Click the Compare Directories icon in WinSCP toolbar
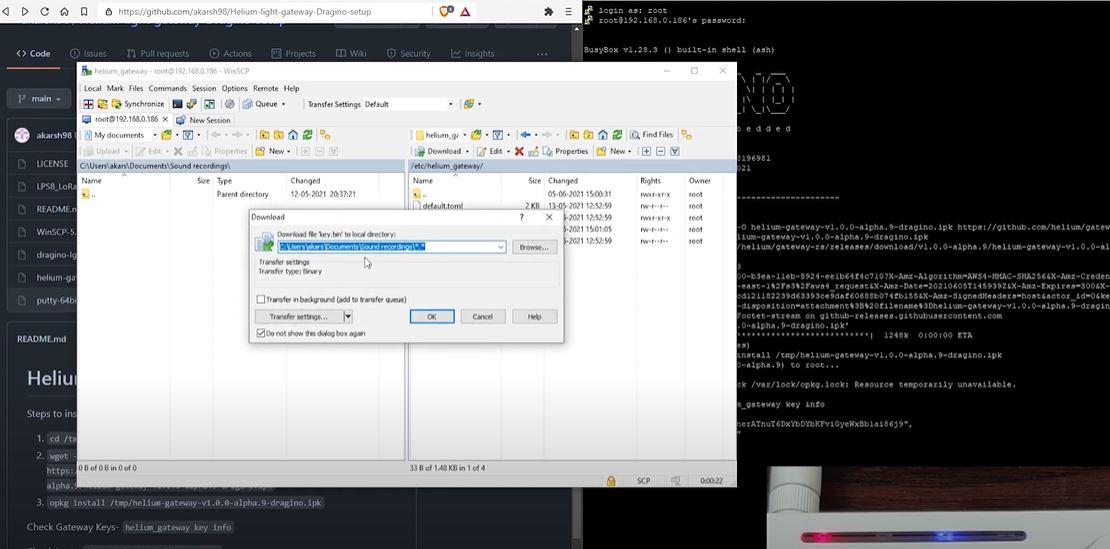The height and width of the screenshot is (549, 1110). pyautogui.click(x=88, y=104)
